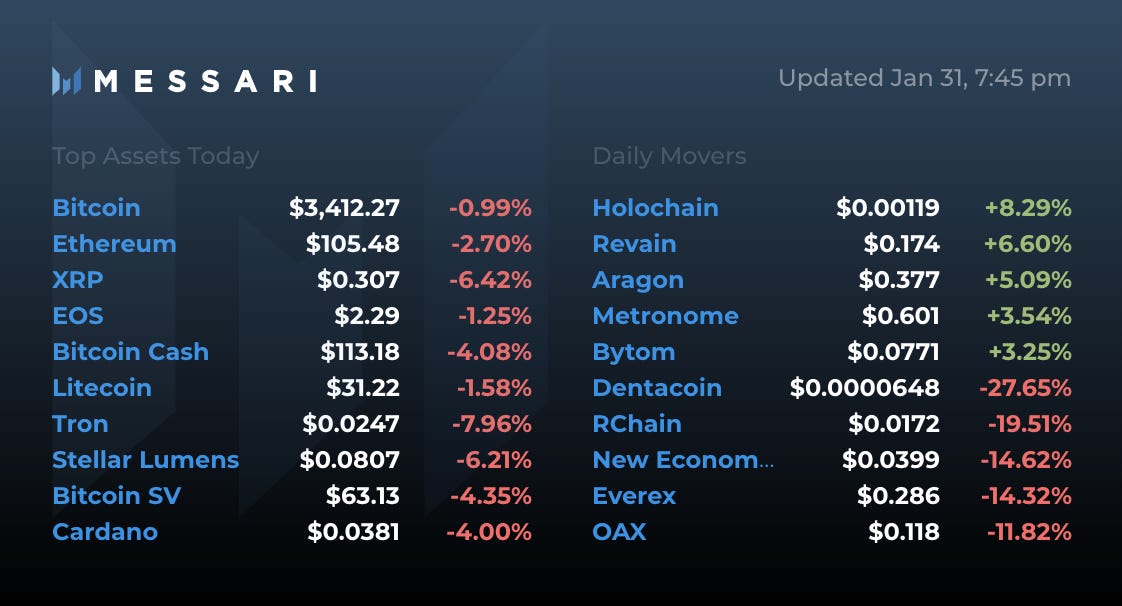Open the Cardano asset link
This screenshot has width=1122, height=606.
[105, 532]
